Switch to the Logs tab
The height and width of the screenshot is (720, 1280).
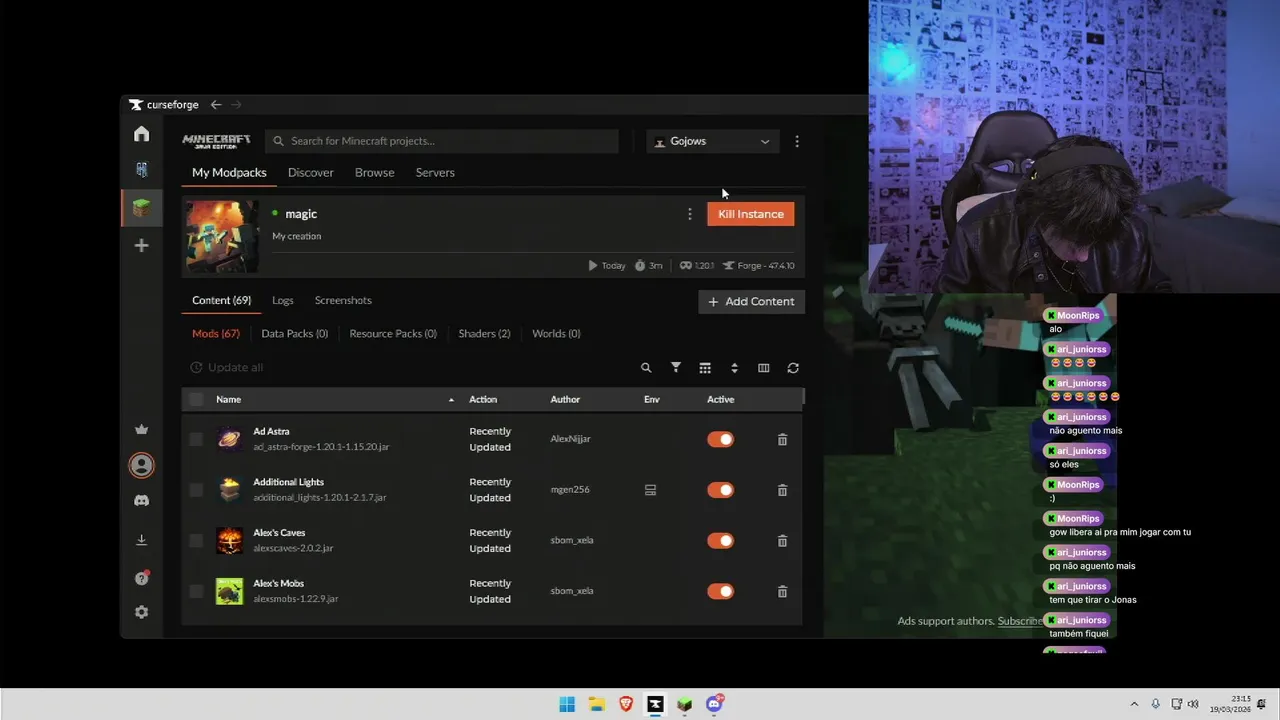point(283,300)
